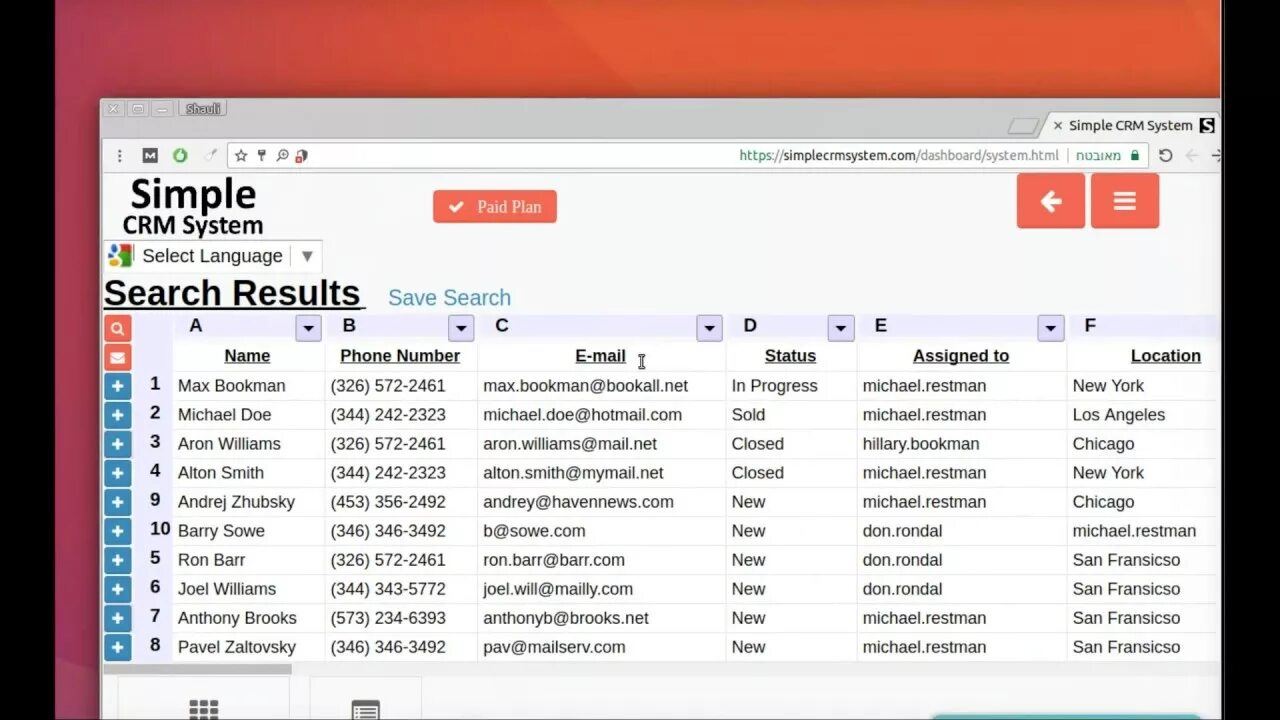Select email b@sowe.com
This screenshot has width=1280, height=720.
pos(534,531)
